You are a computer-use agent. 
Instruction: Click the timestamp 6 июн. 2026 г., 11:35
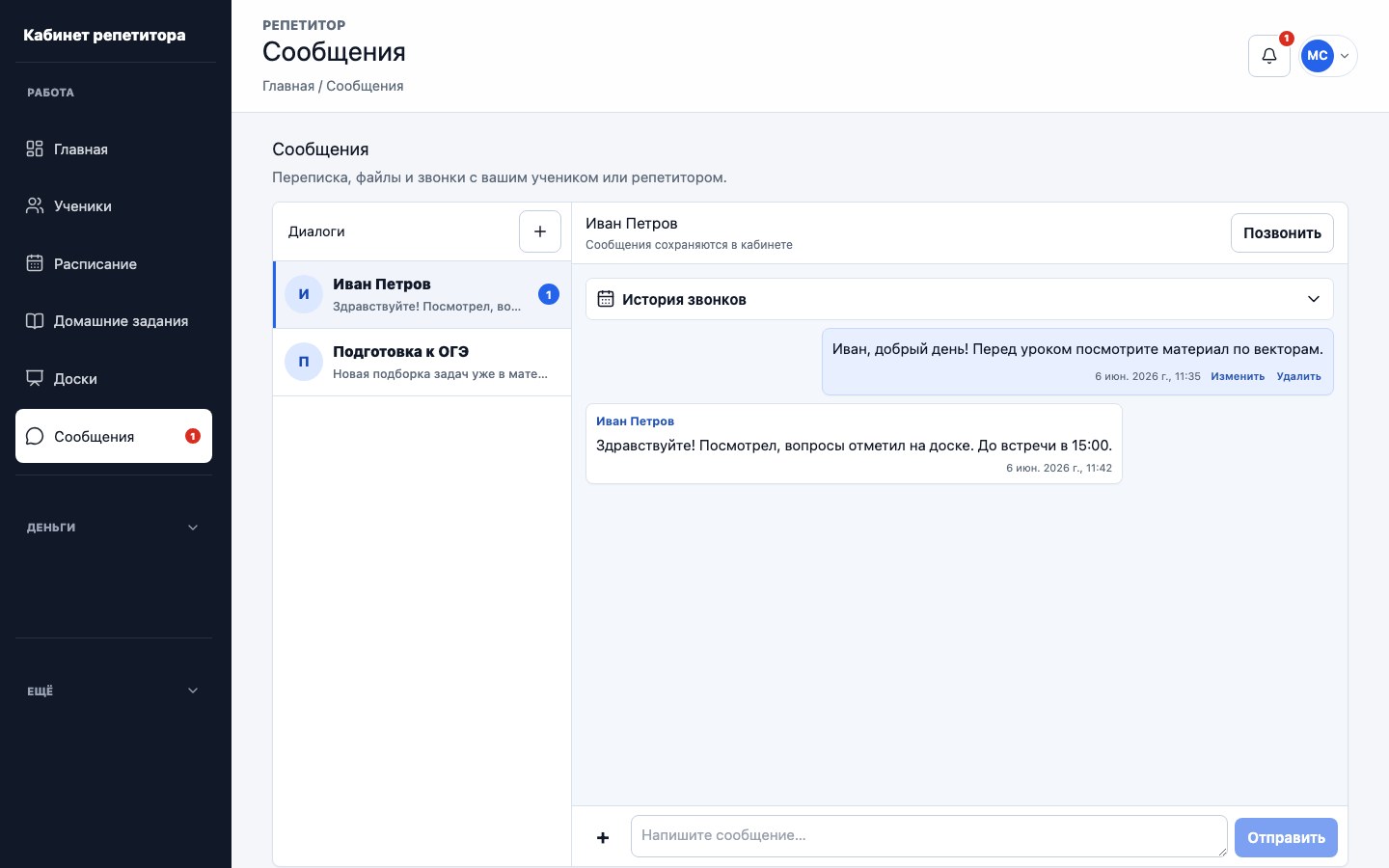click(x=1148, y=376)
